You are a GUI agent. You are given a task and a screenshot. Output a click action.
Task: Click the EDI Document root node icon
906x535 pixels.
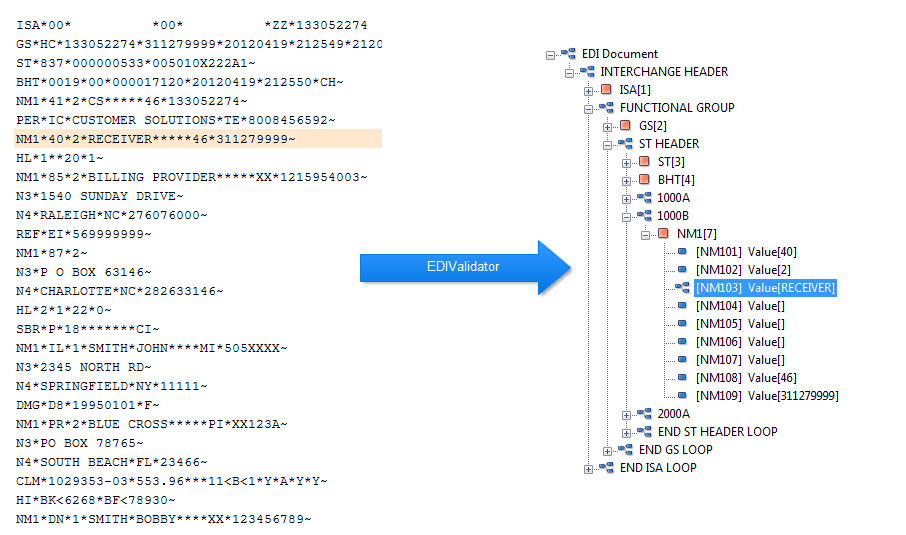[569, 54]
